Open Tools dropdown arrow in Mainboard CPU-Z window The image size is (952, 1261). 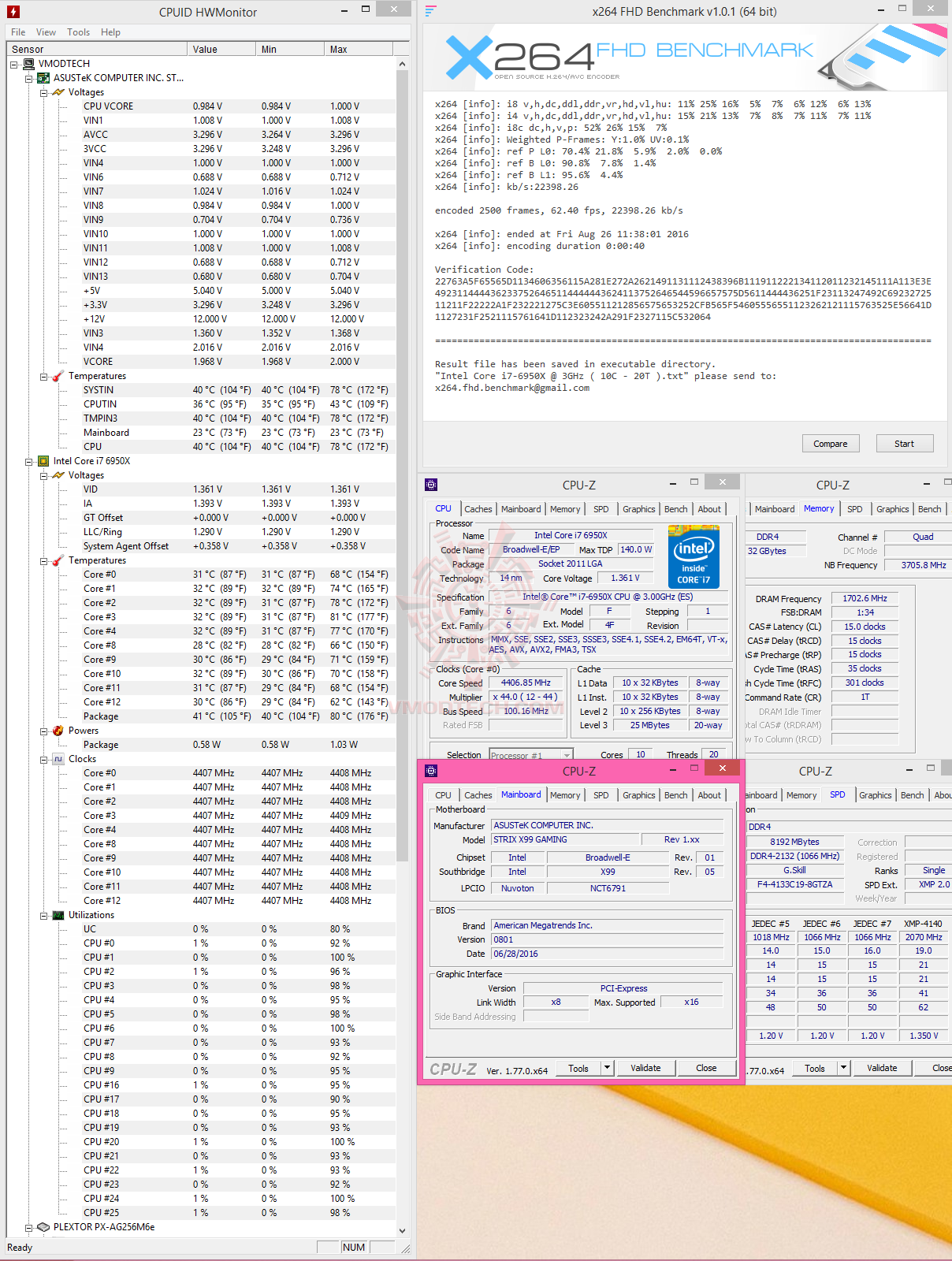coord(607,1068)
